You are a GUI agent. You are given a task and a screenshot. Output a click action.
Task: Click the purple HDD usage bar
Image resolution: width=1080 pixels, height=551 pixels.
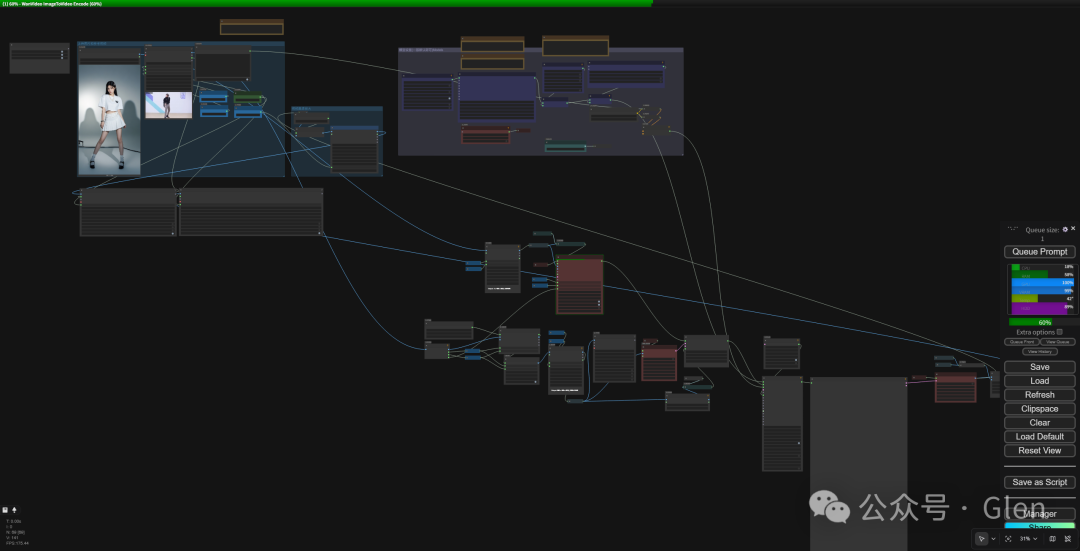[x=1039, y=307]
